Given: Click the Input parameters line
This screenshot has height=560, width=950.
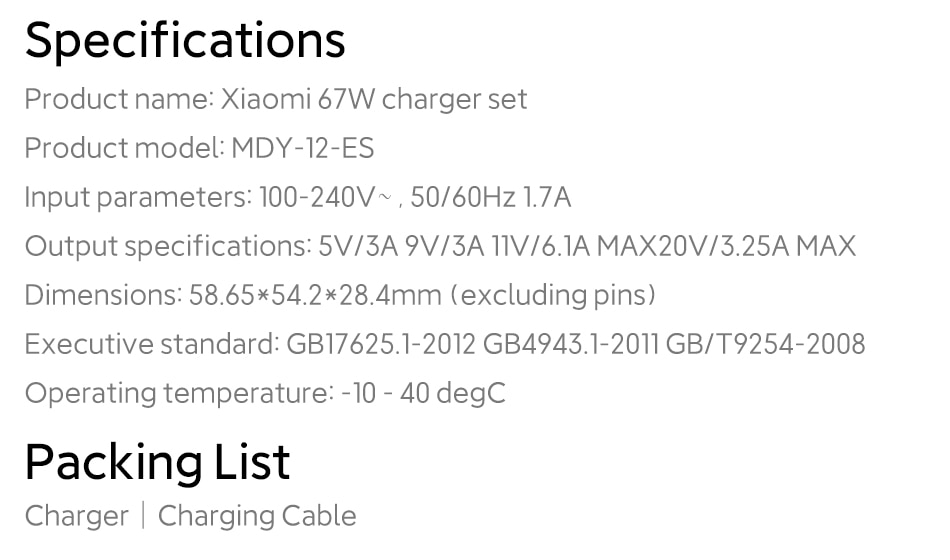Looking at the screenshot, I should 297,198.
